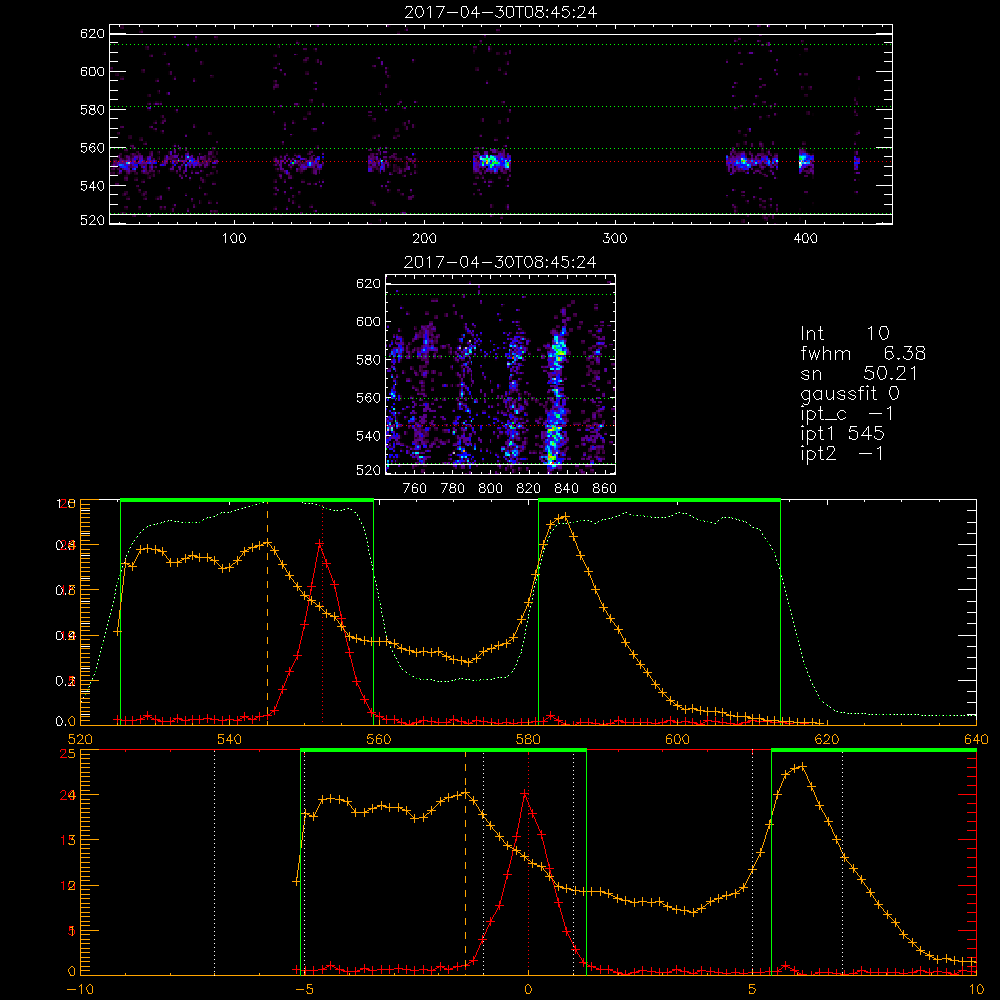Screen dimensions: 1000x1000
Task: Select the 'ipt_c -1' readout
Action: click(x=847, y=414)
